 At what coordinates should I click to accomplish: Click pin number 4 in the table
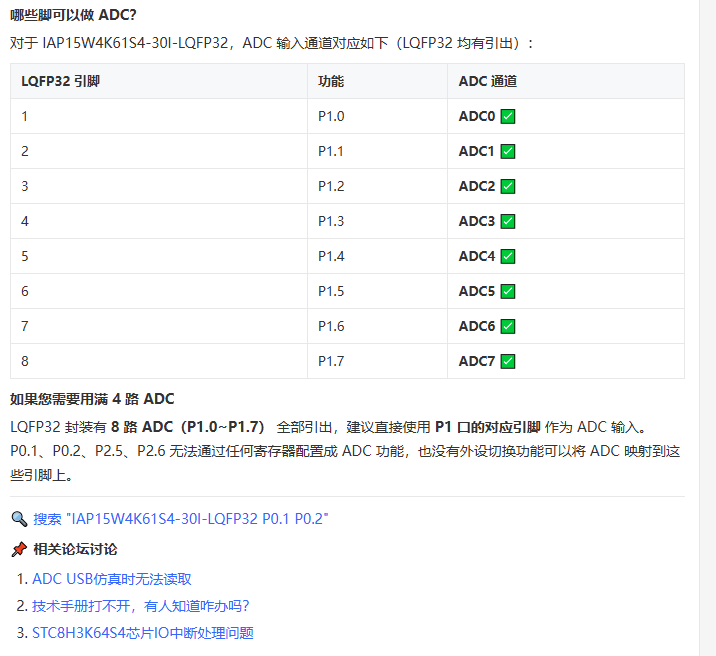pyautogui.click(x=25, y=221)
